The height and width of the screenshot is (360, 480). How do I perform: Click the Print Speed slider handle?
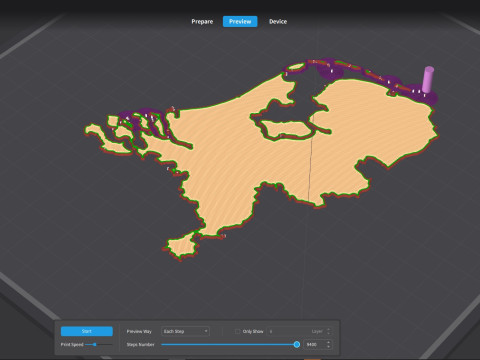pos(95,344)
